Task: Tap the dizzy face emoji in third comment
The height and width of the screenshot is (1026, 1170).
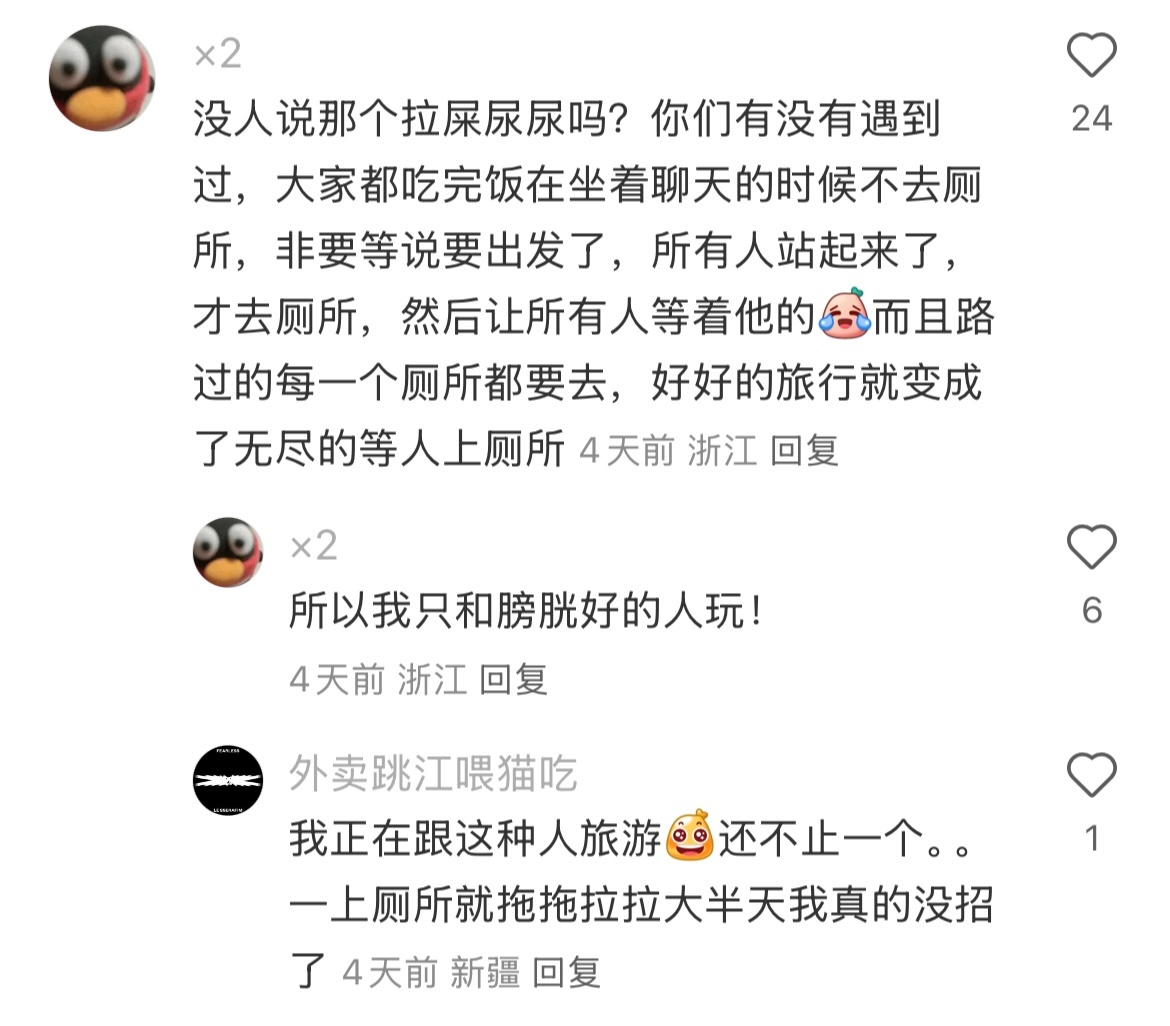Action: click(689, 835)
